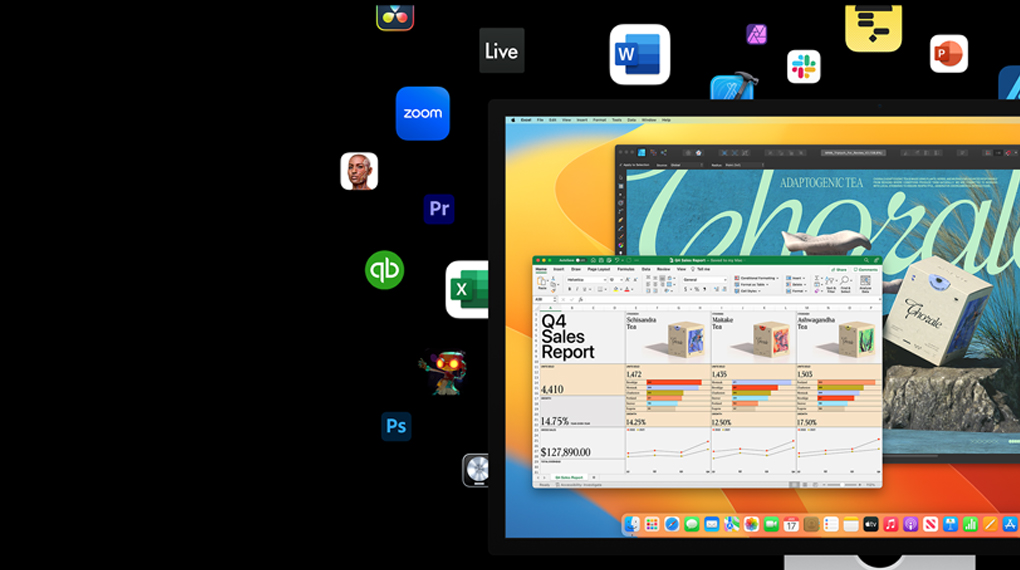Open the General number format dropdown
The width and height of the screenshot is (1020, 570).
705,280
